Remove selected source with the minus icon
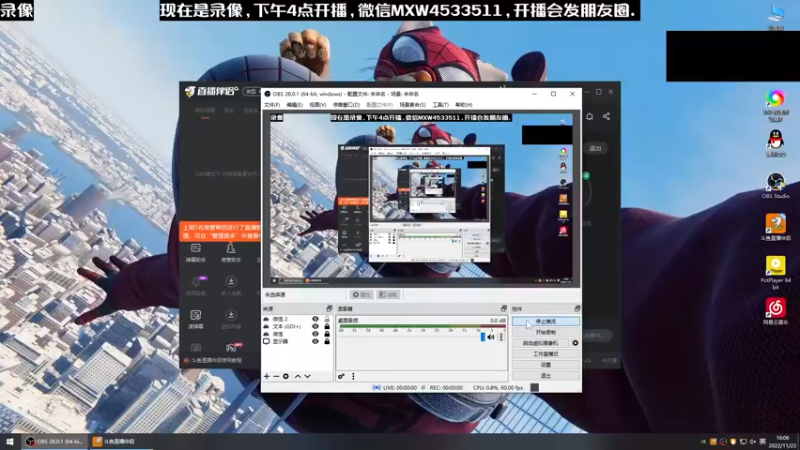Image resolution: width=800 pixels, height=450 pixels. (276, 377)
